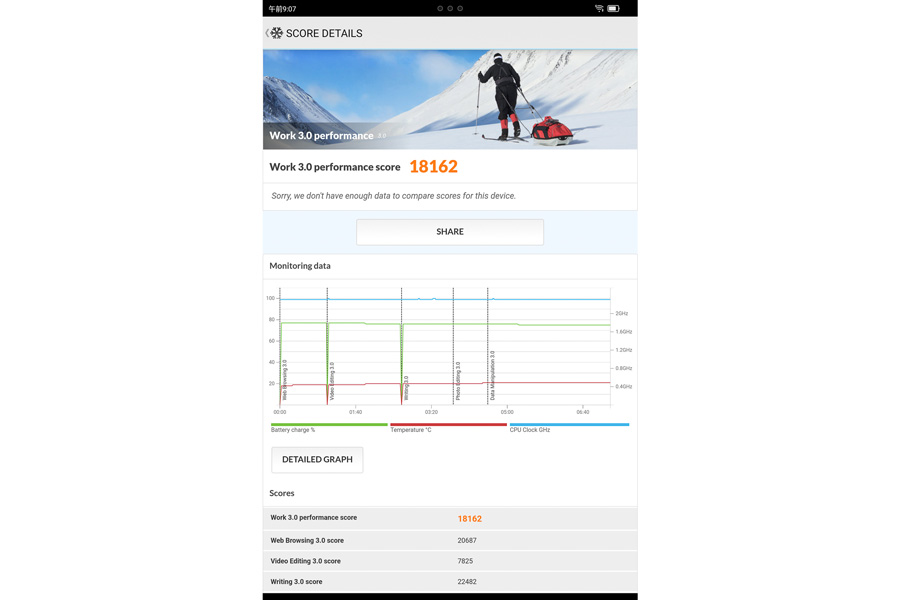This screenshot has height=600, width=900.
Task: Click the Work 3.0 performance banner image
Action: point(450,99)
